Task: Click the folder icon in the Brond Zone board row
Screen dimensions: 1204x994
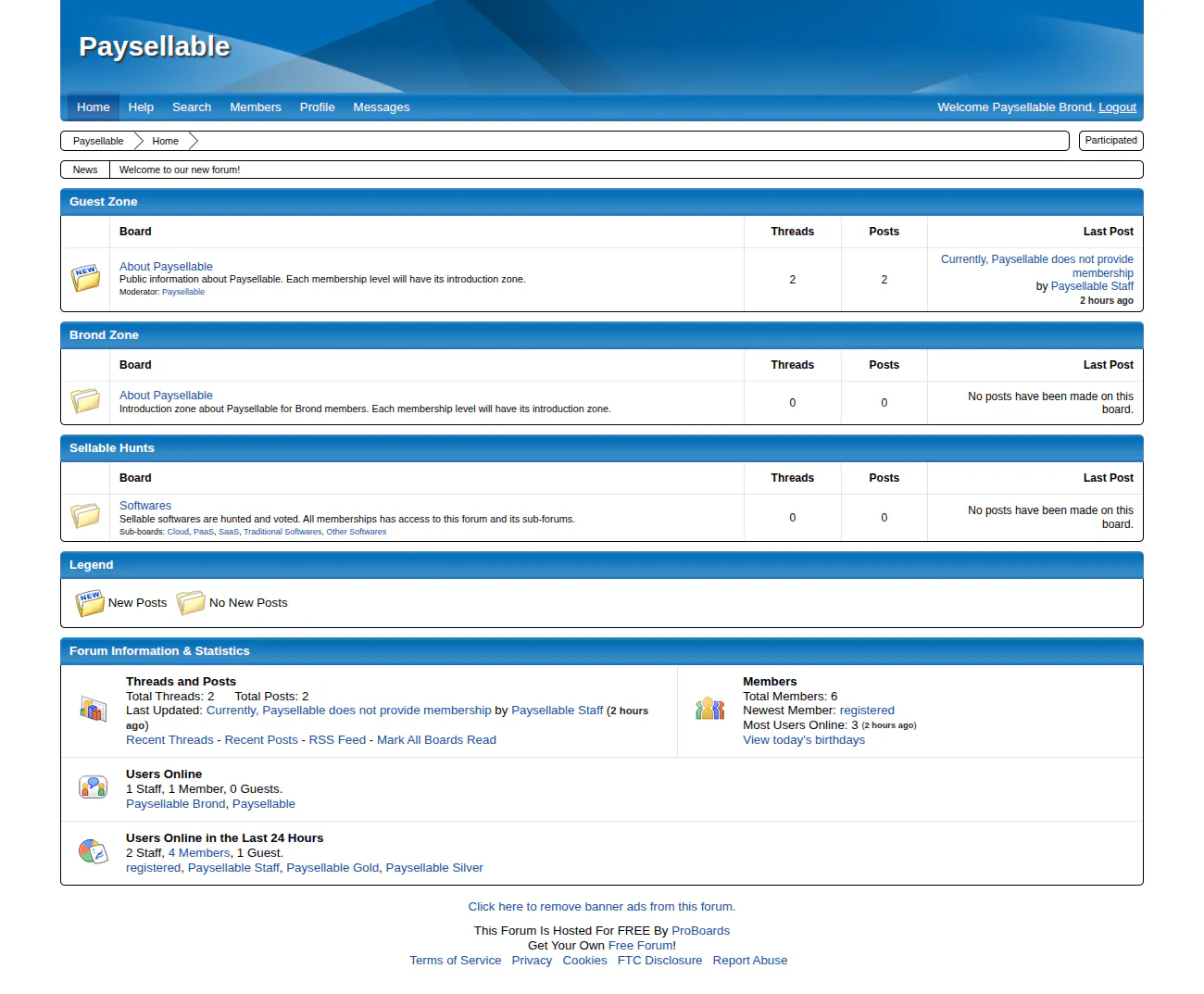Action: pyautogui.click(x=86, y=401)
